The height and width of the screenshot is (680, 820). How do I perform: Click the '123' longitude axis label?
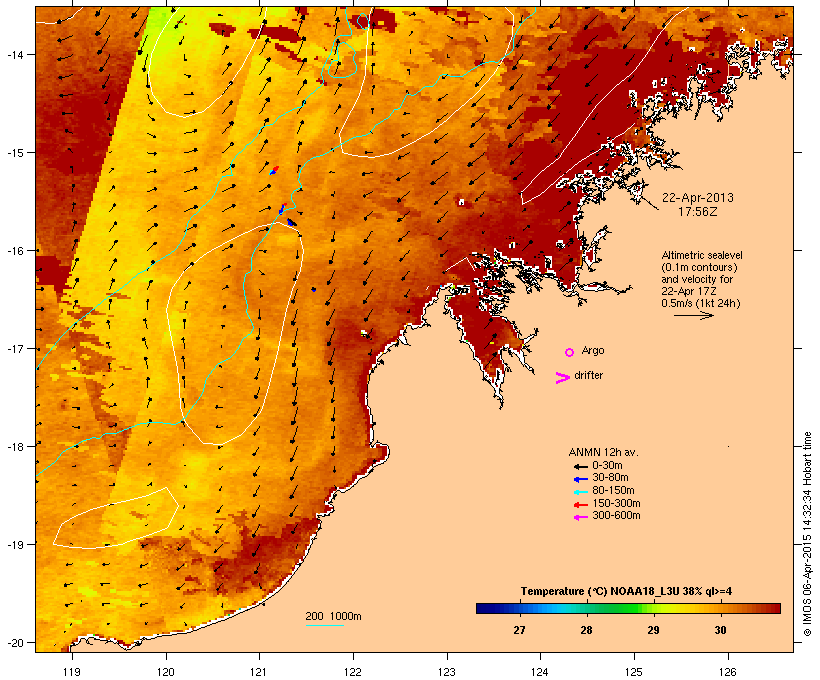pos(447,672)
